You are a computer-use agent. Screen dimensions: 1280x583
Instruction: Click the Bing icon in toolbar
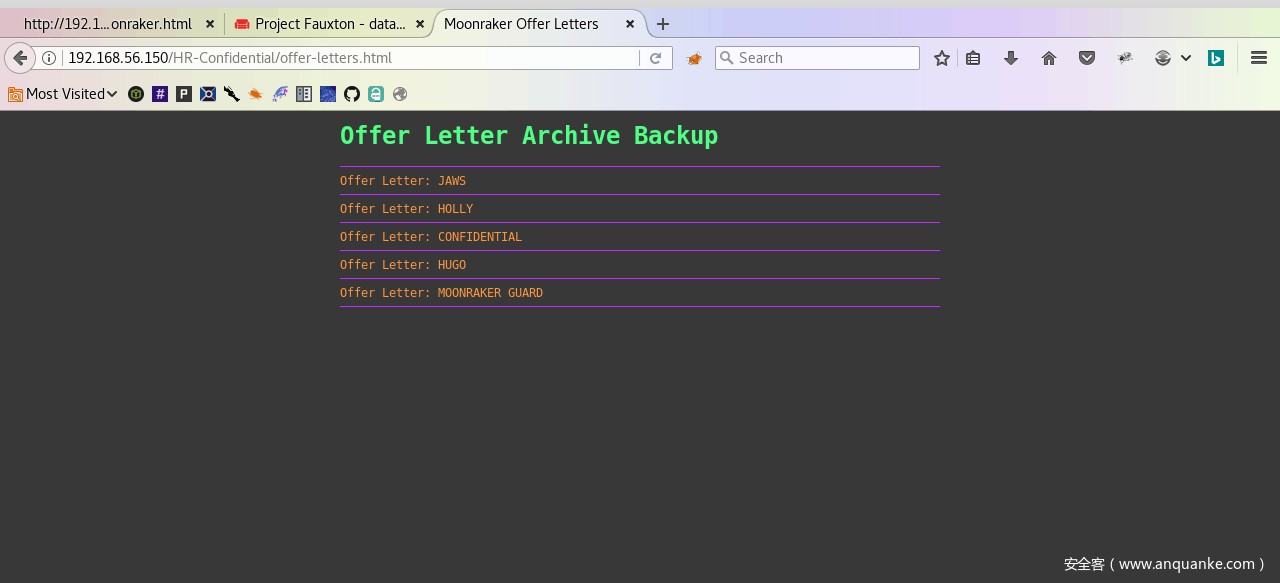tap(1215, 58)
